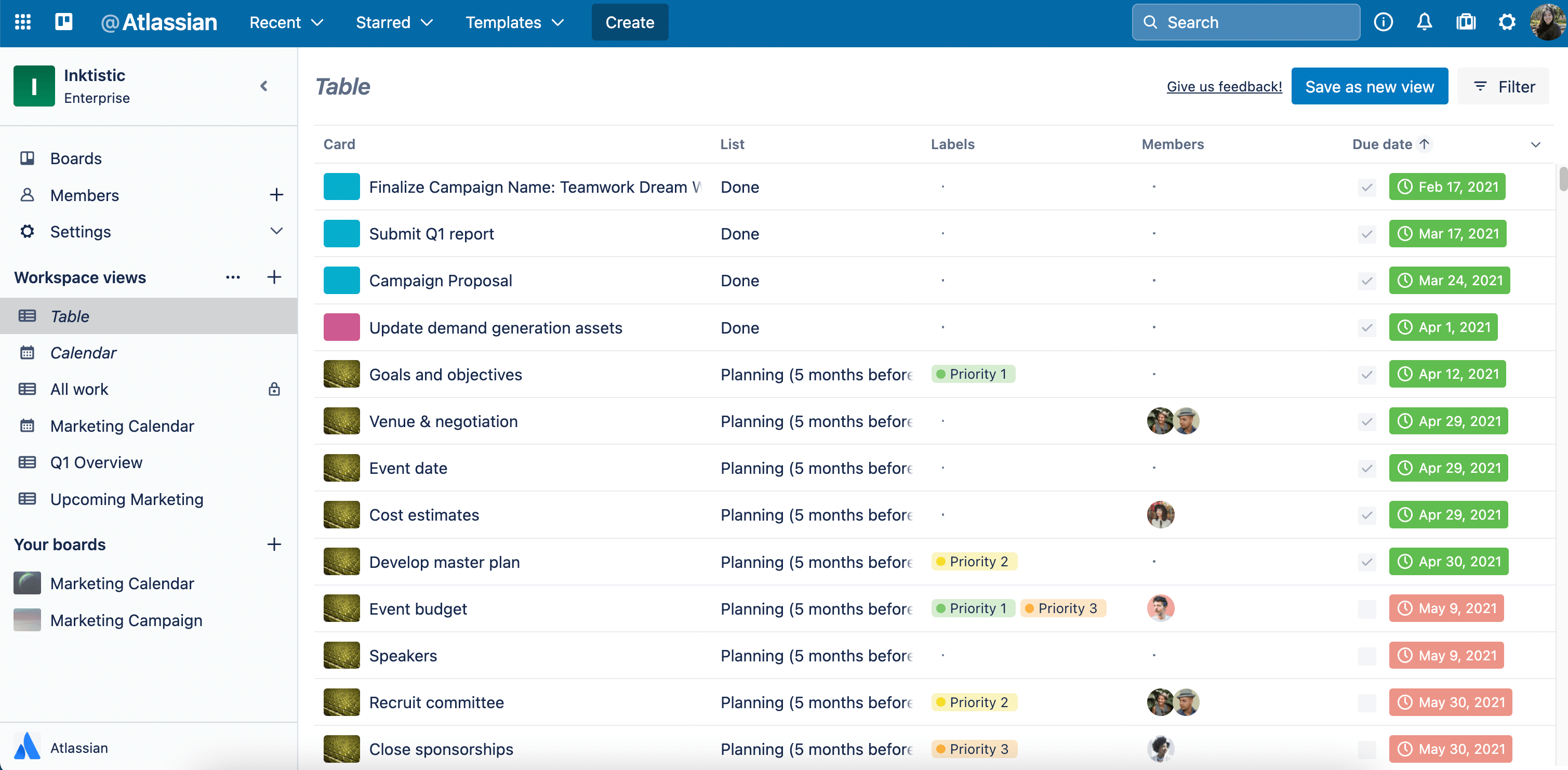Click the Marketing Campaign board icon

click(27, 620)
